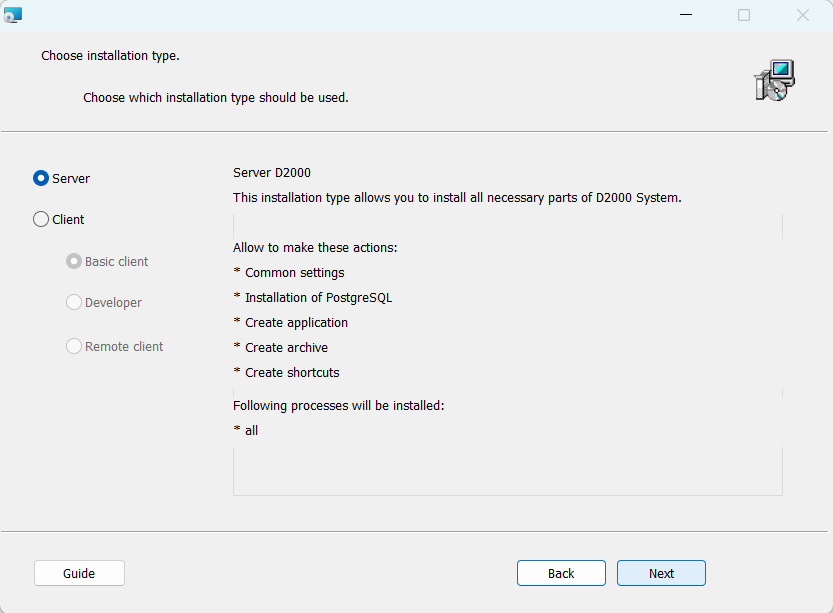The width and height of the screenshot is (833, 613).
Task: Select the Client installation type
Action: tap(41, 219)
